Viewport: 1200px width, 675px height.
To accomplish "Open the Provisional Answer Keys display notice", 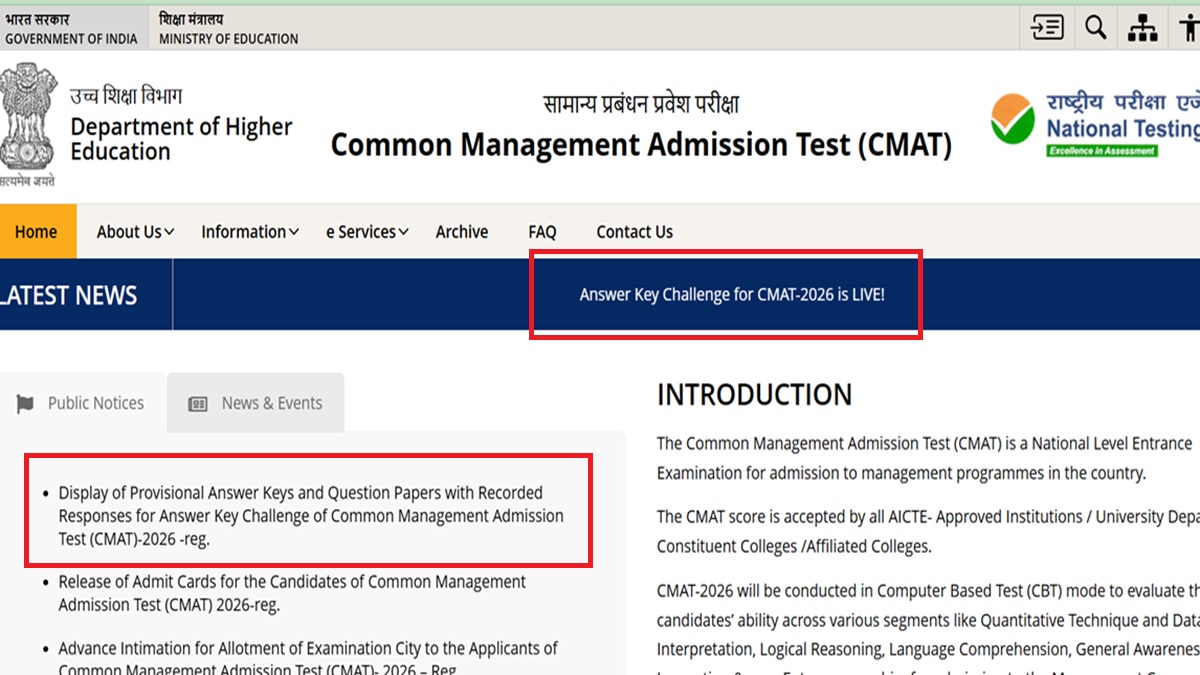I will [x=310, y=516].
